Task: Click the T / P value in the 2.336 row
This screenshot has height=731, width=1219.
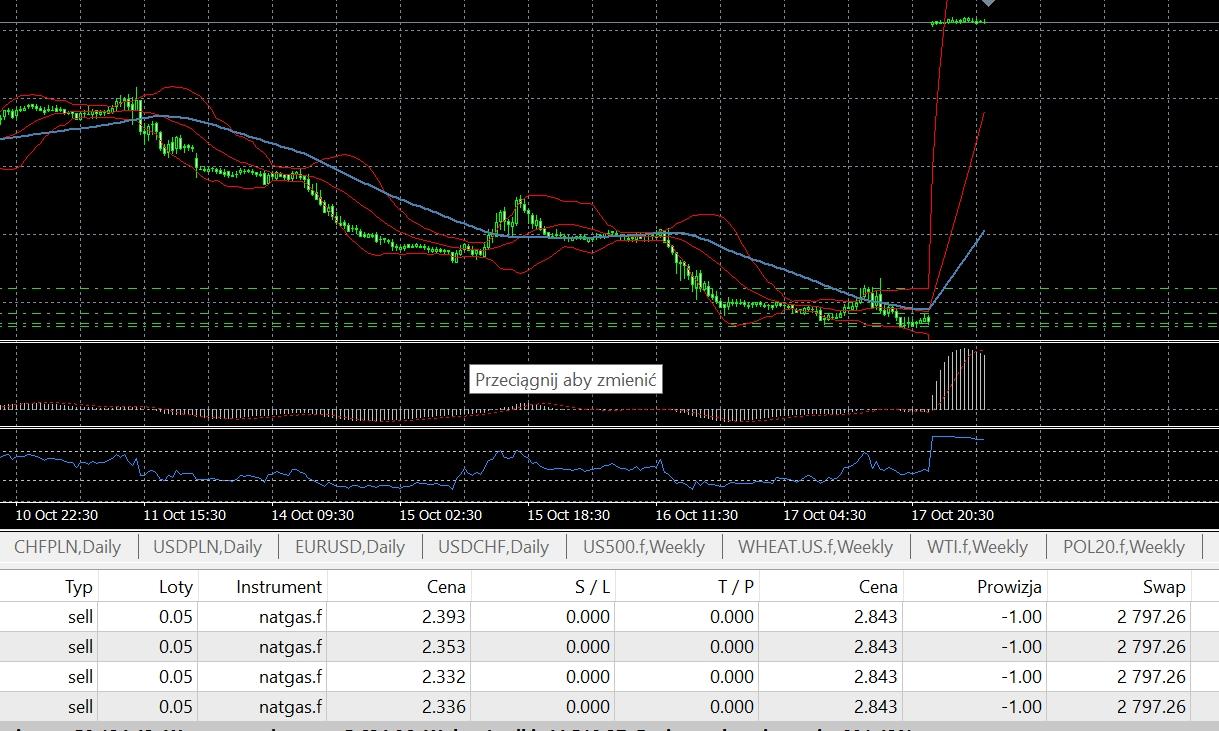Action: click(x=732, y=707)
